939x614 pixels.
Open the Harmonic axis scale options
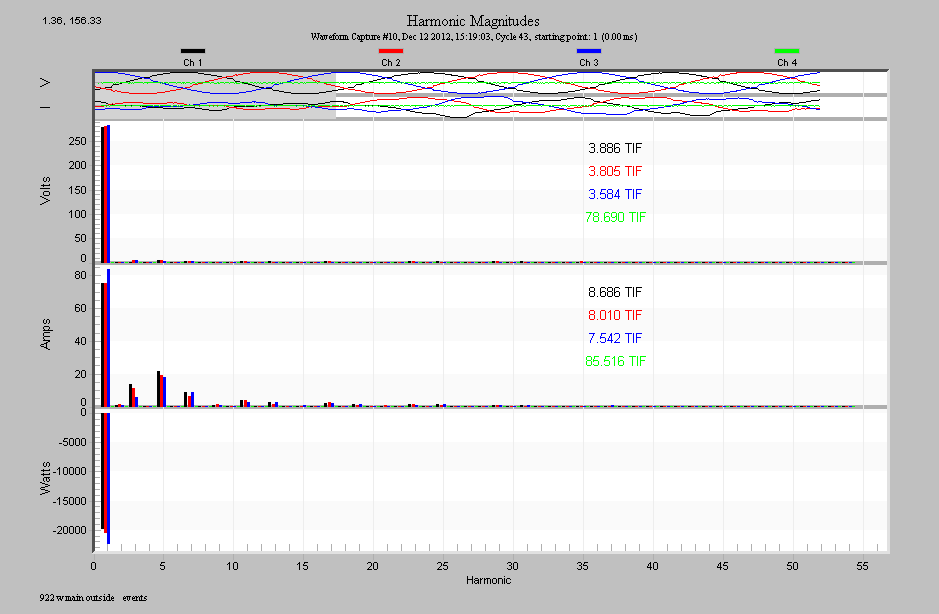(487, 580)
